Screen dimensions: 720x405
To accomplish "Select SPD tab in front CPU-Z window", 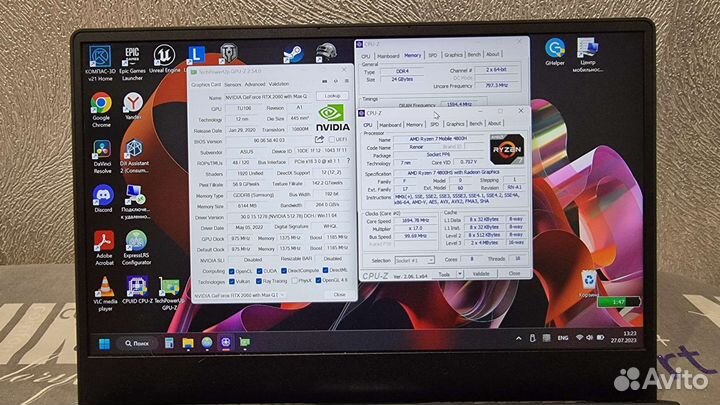I will (434, 124).
